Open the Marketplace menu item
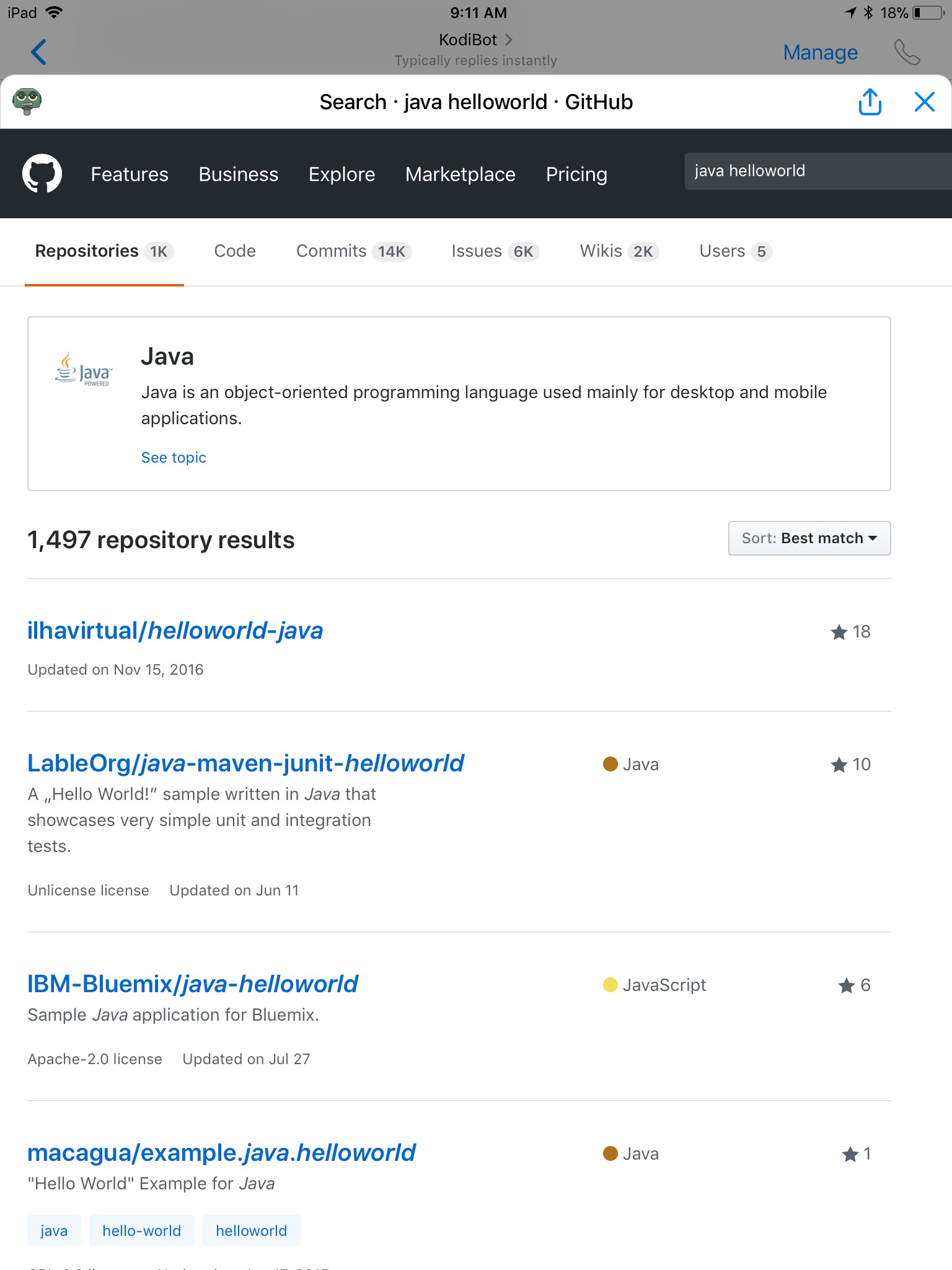The width and height of the screenshot is (952, 1270). [x=461, y=174]
